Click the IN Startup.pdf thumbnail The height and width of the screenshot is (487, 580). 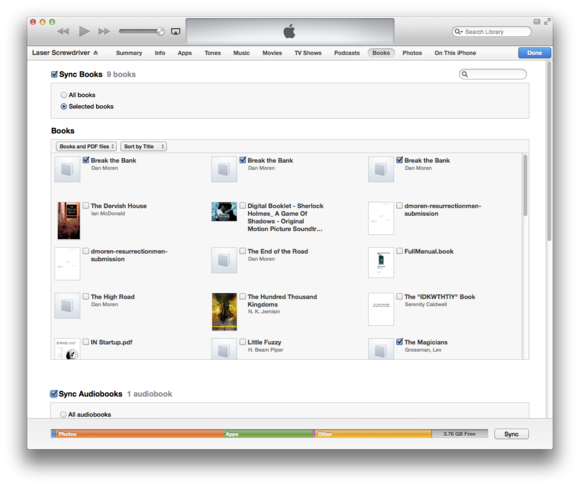[x=67, y=349]
